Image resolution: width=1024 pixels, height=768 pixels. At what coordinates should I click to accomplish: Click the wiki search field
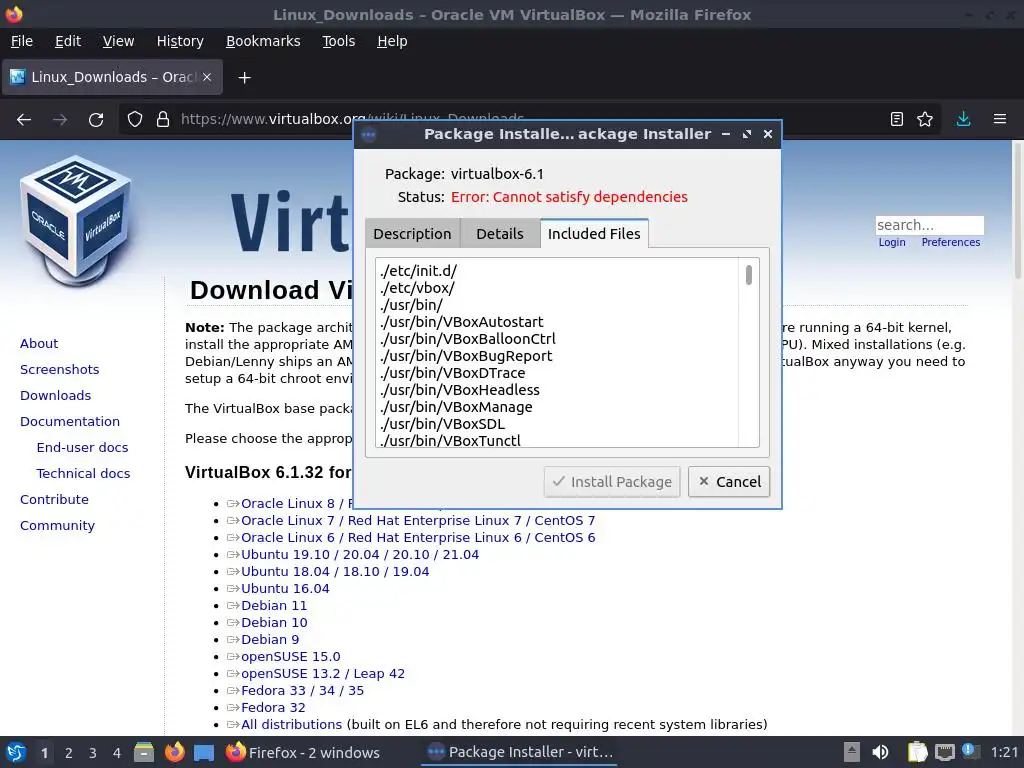click(929, 225)
